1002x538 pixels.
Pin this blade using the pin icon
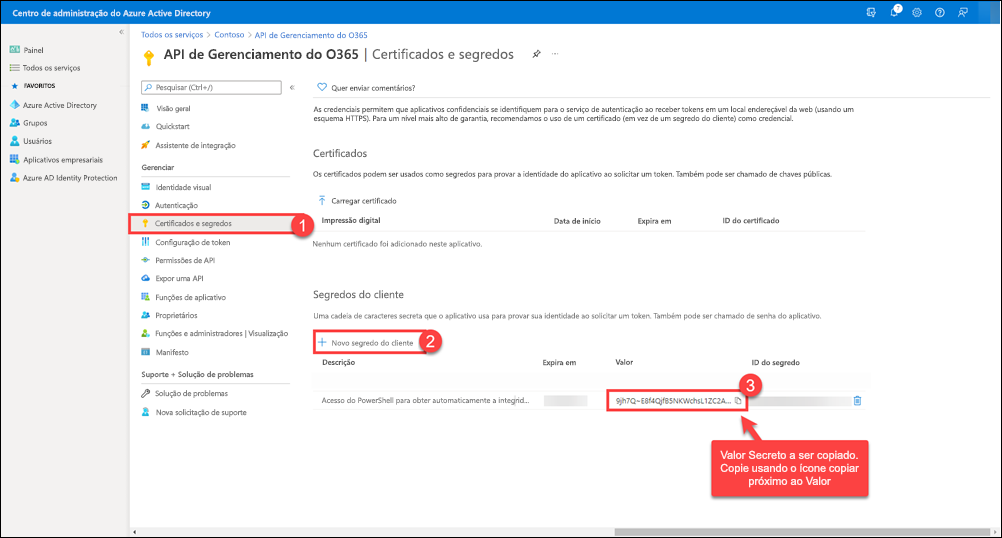(x=536, y=54)
